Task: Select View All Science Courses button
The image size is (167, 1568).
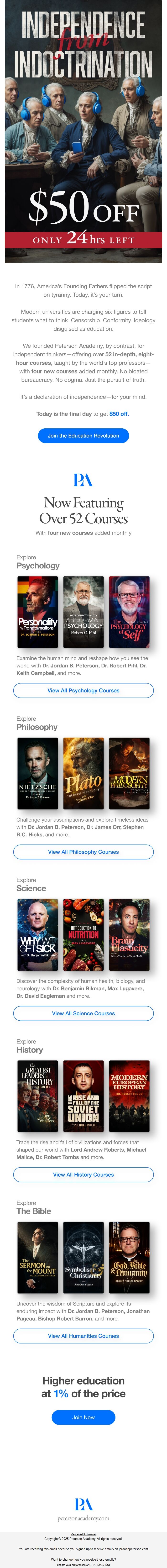Action: tap(83, 1013)
